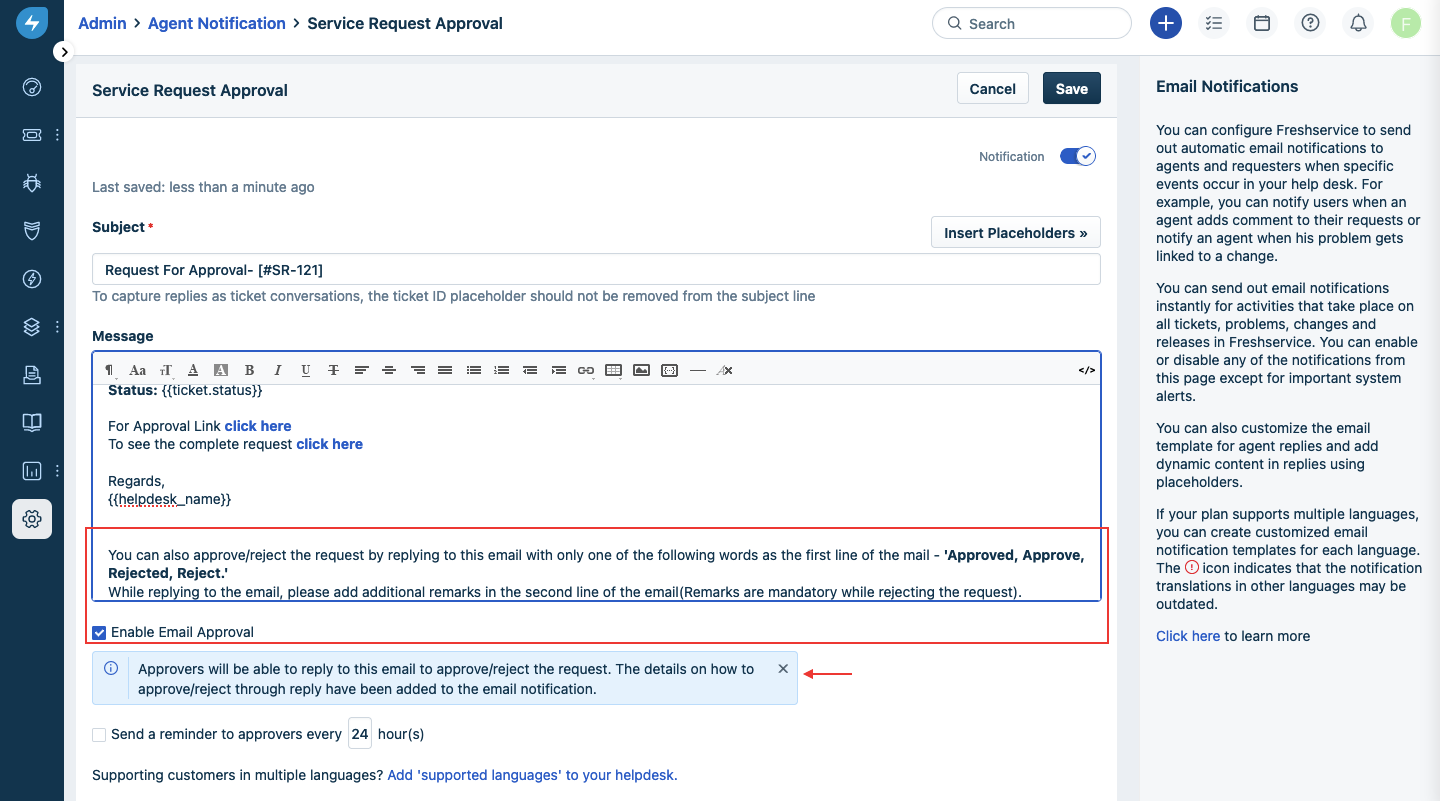Open notifications via the bell icon
Viewport: 1440px width, 801px height.
pyautogui.click(x=1358, y=22)
